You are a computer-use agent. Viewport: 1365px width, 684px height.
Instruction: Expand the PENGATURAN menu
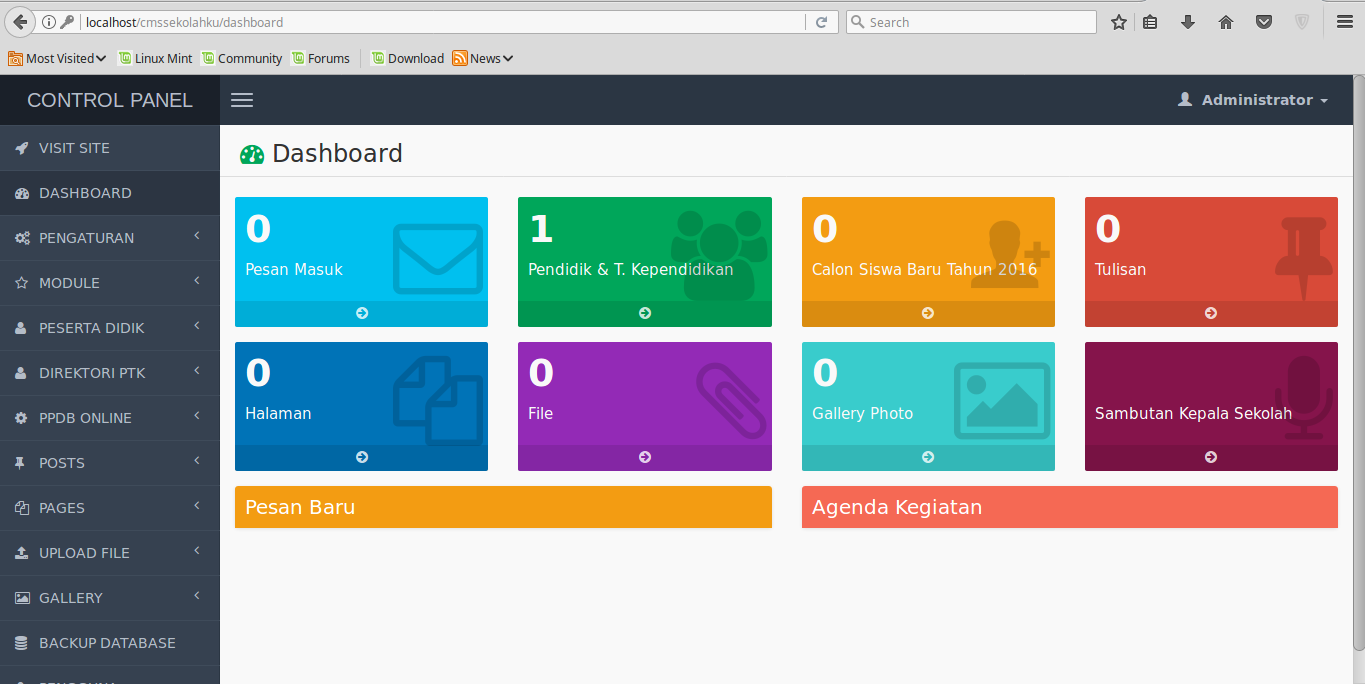click(x=85, y=237)
